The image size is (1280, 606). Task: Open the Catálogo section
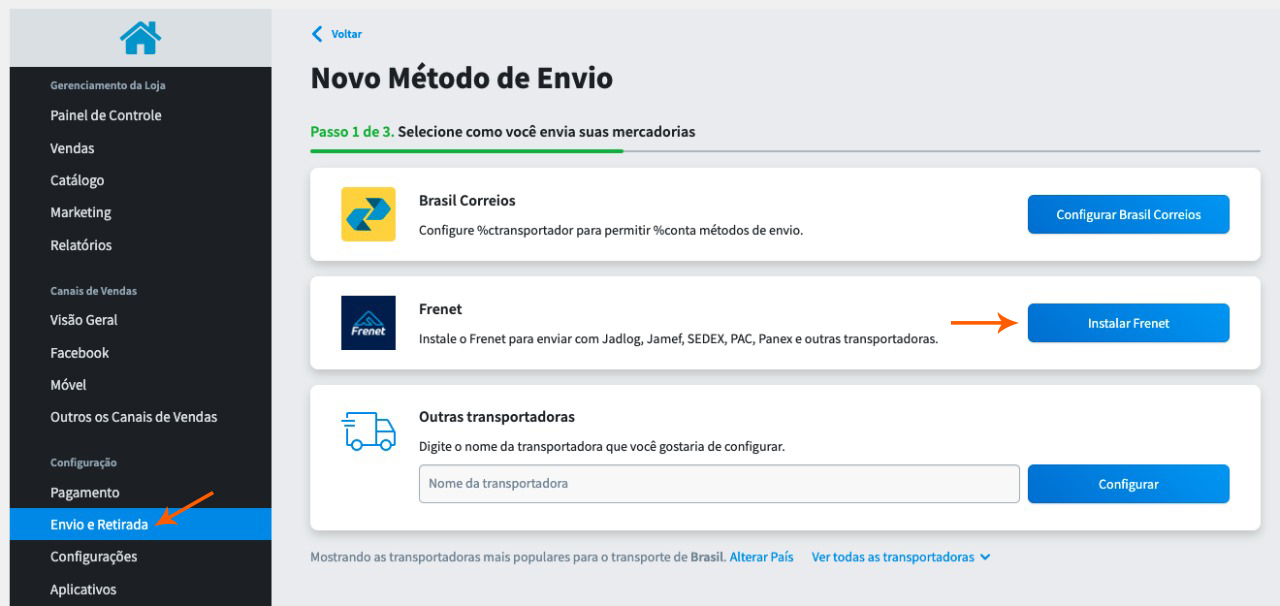[x=79, y=180]
